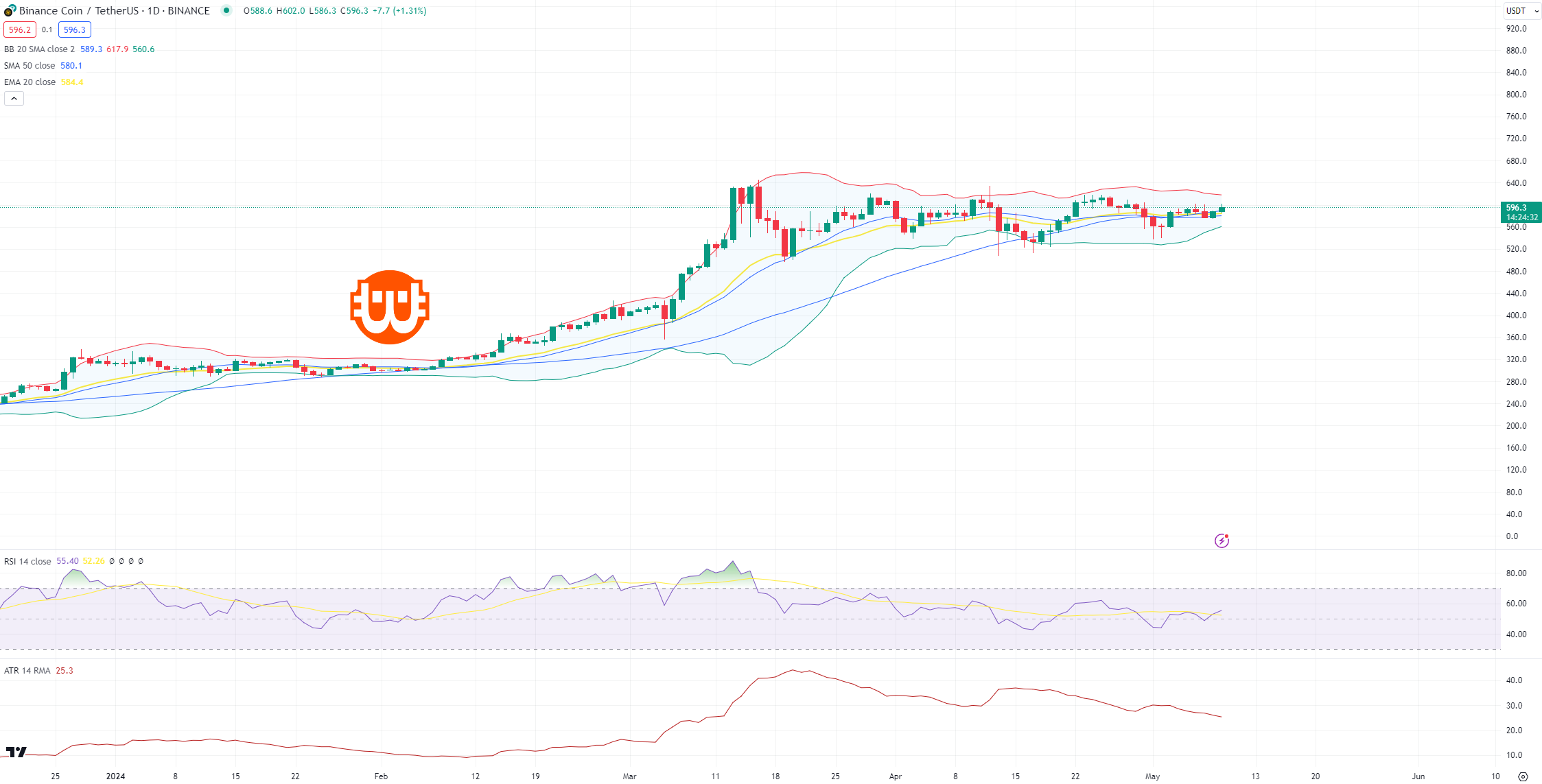1542x784 pixels.
Task: Click Binance Coin / TetherUS symbol title
Action: click(x=115, y=10)
